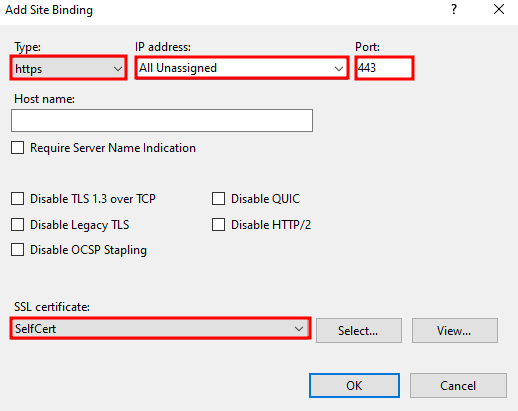Screen dimensions: 518x411
Task: Enable Disable OCSP Stapling checkbox
Action: (17, 249)
